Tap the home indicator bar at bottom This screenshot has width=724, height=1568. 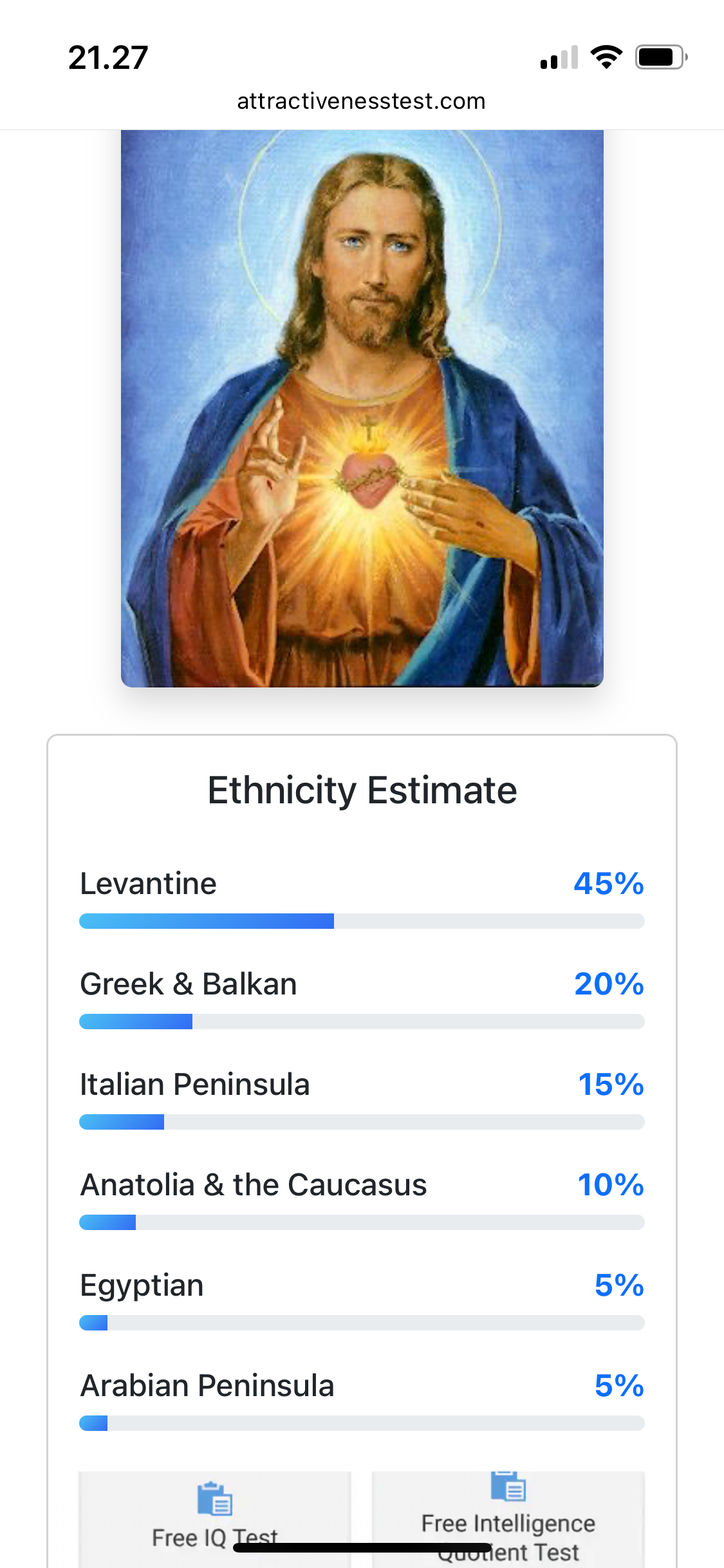tap(362, 1547)
